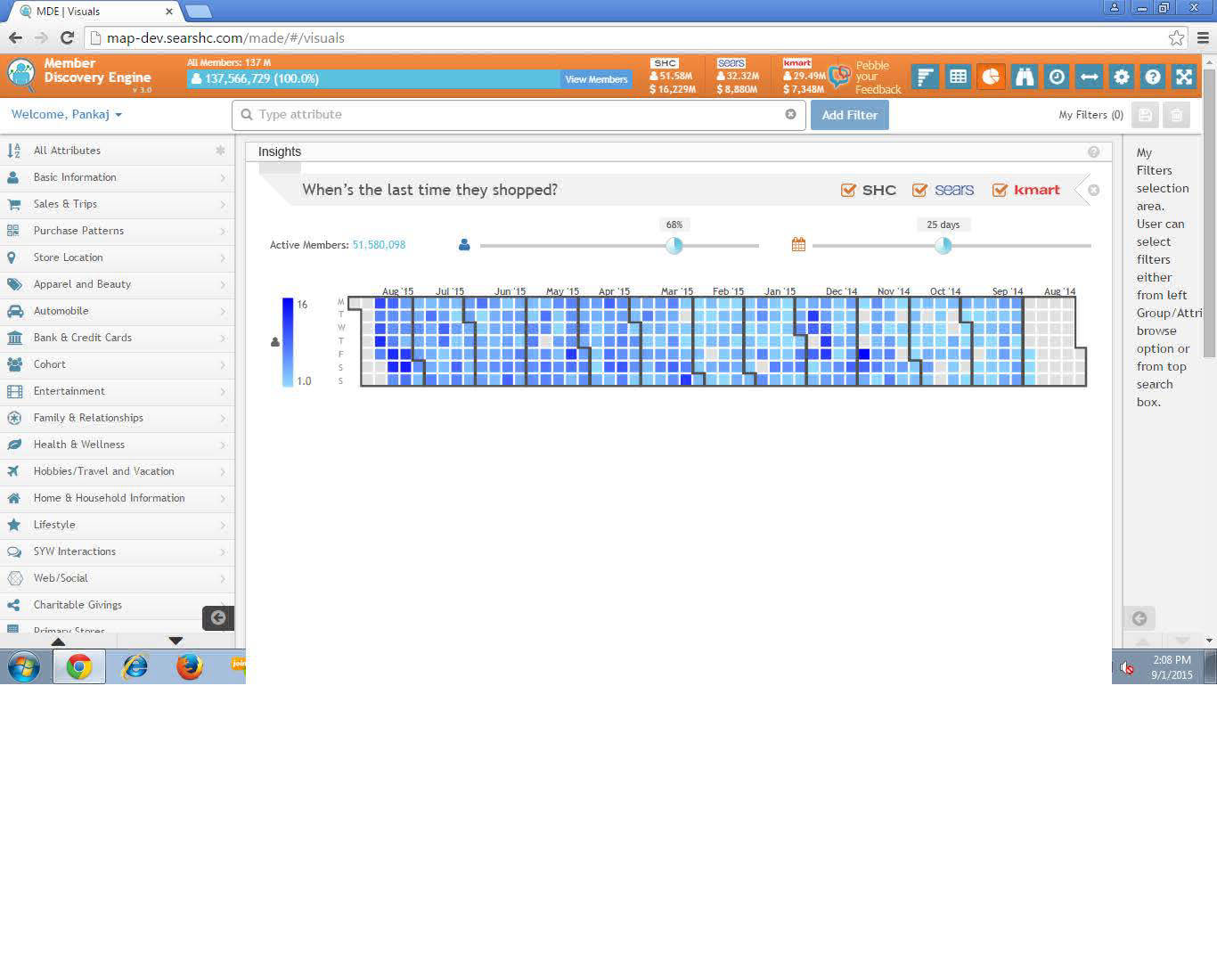Click the binoculars icon in toolbar
This screenshot has width=1217, height=980.
pos(1024,78)
